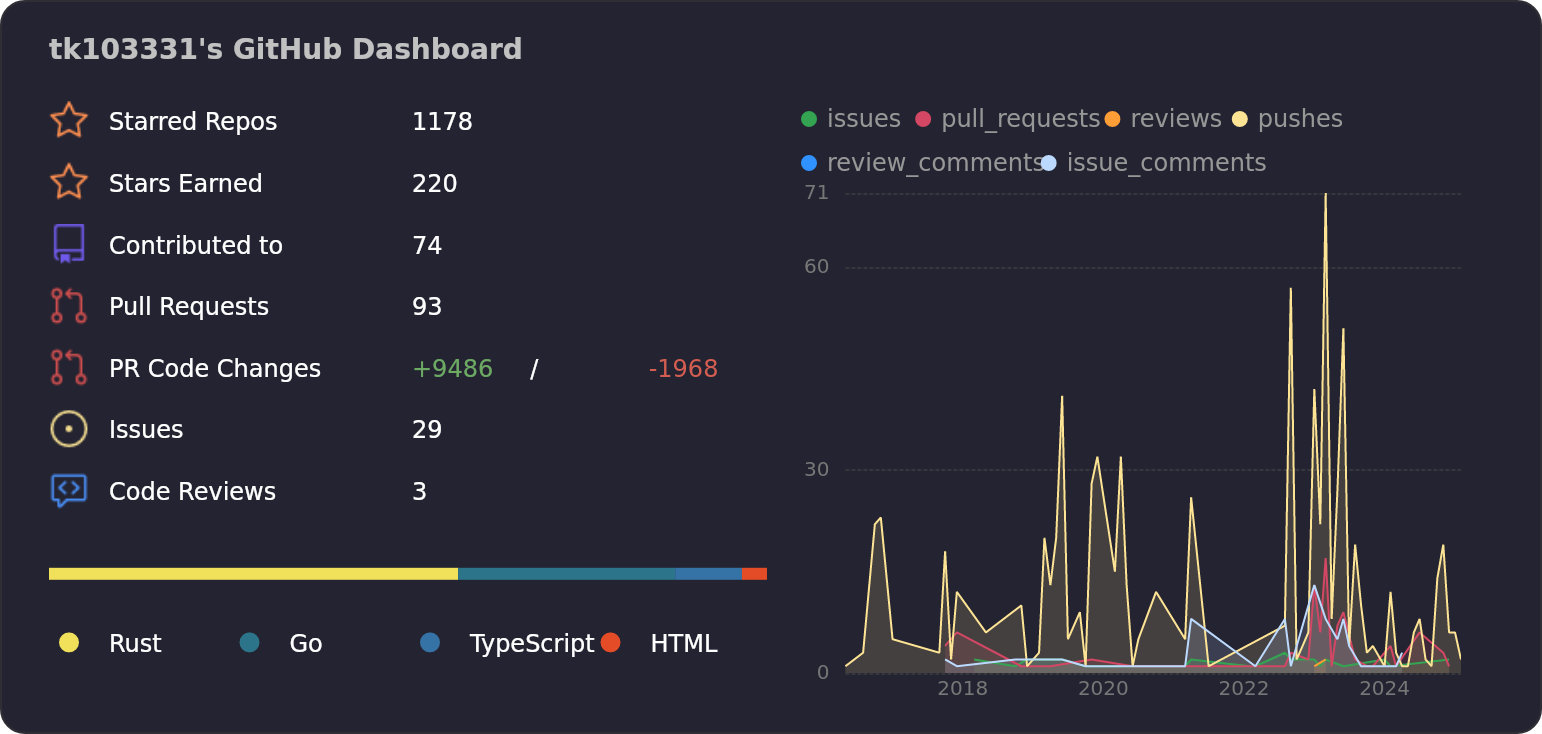Image resolution: width=1542 pixels, height=734 pixels.
Task: Click the +9486 additions value
Action: click(452, 369)
